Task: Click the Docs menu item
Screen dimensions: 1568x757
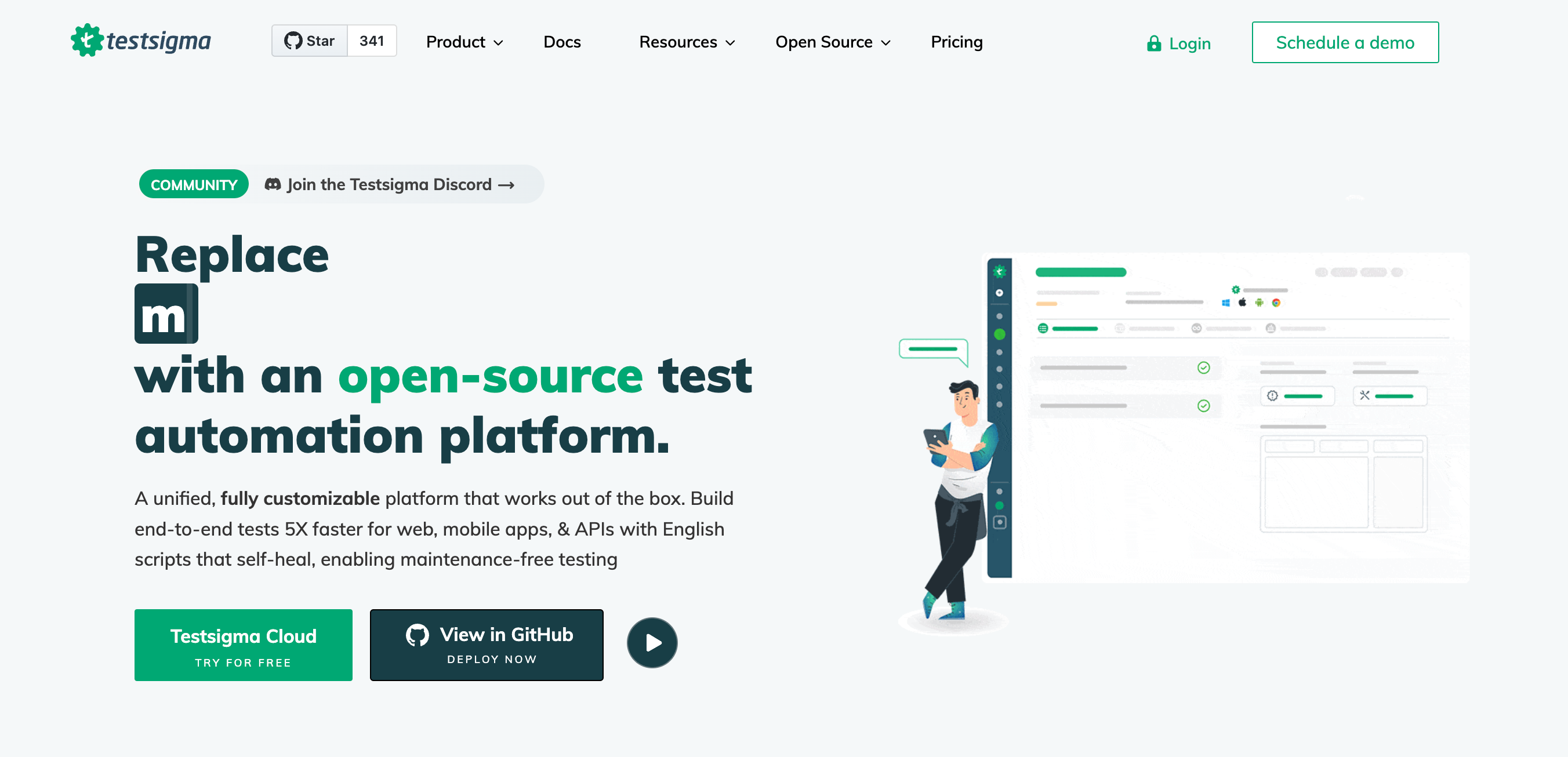Action: pos(562,41)
